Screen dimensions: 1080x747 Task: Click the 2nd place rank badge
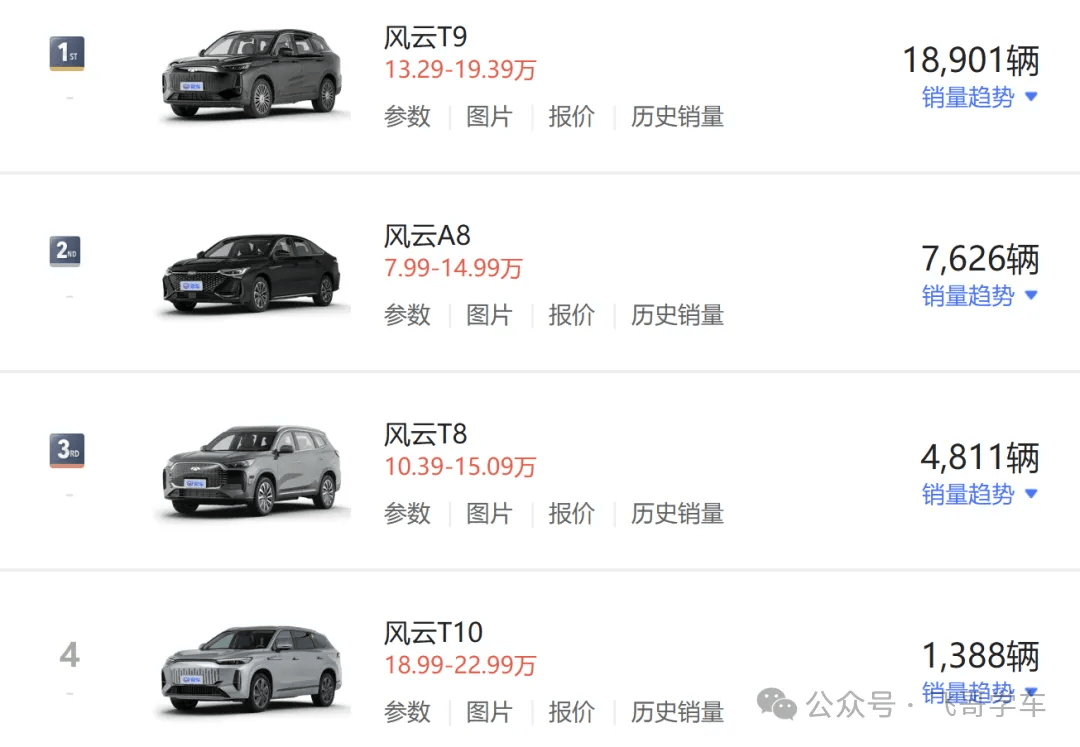[x=65, y=251]
